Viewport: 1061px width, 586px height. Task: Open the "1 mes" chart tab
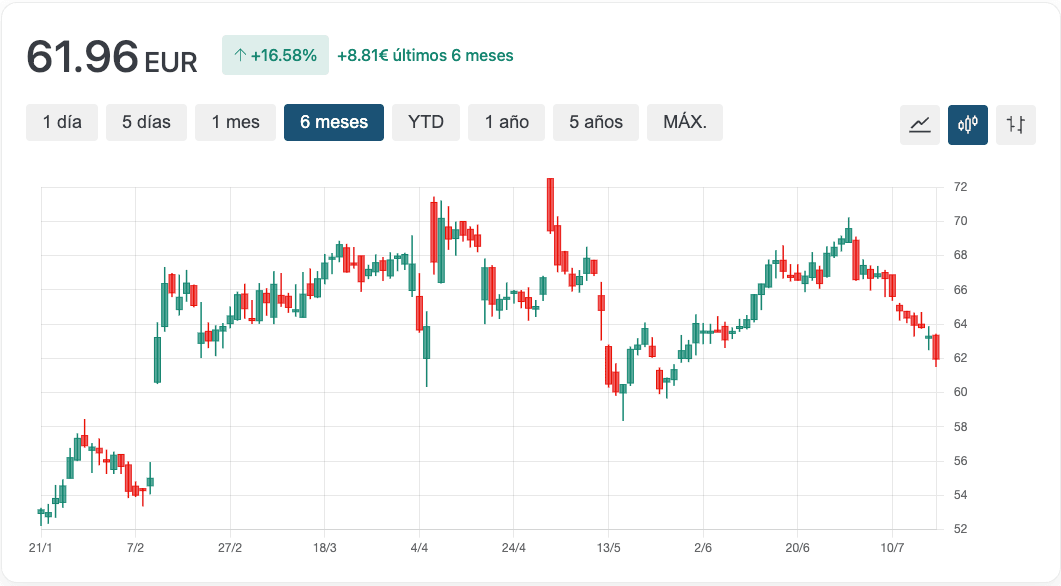click(x=235, y=122)
